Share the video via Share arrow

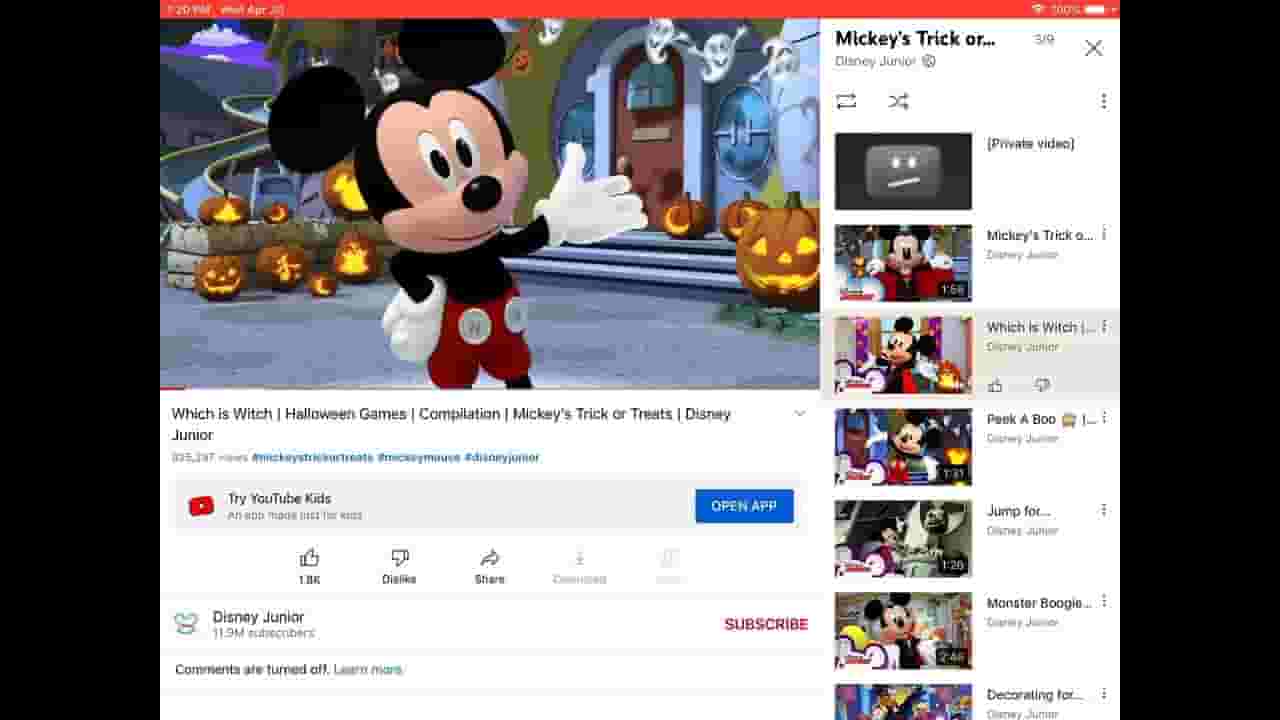point(489,558)
